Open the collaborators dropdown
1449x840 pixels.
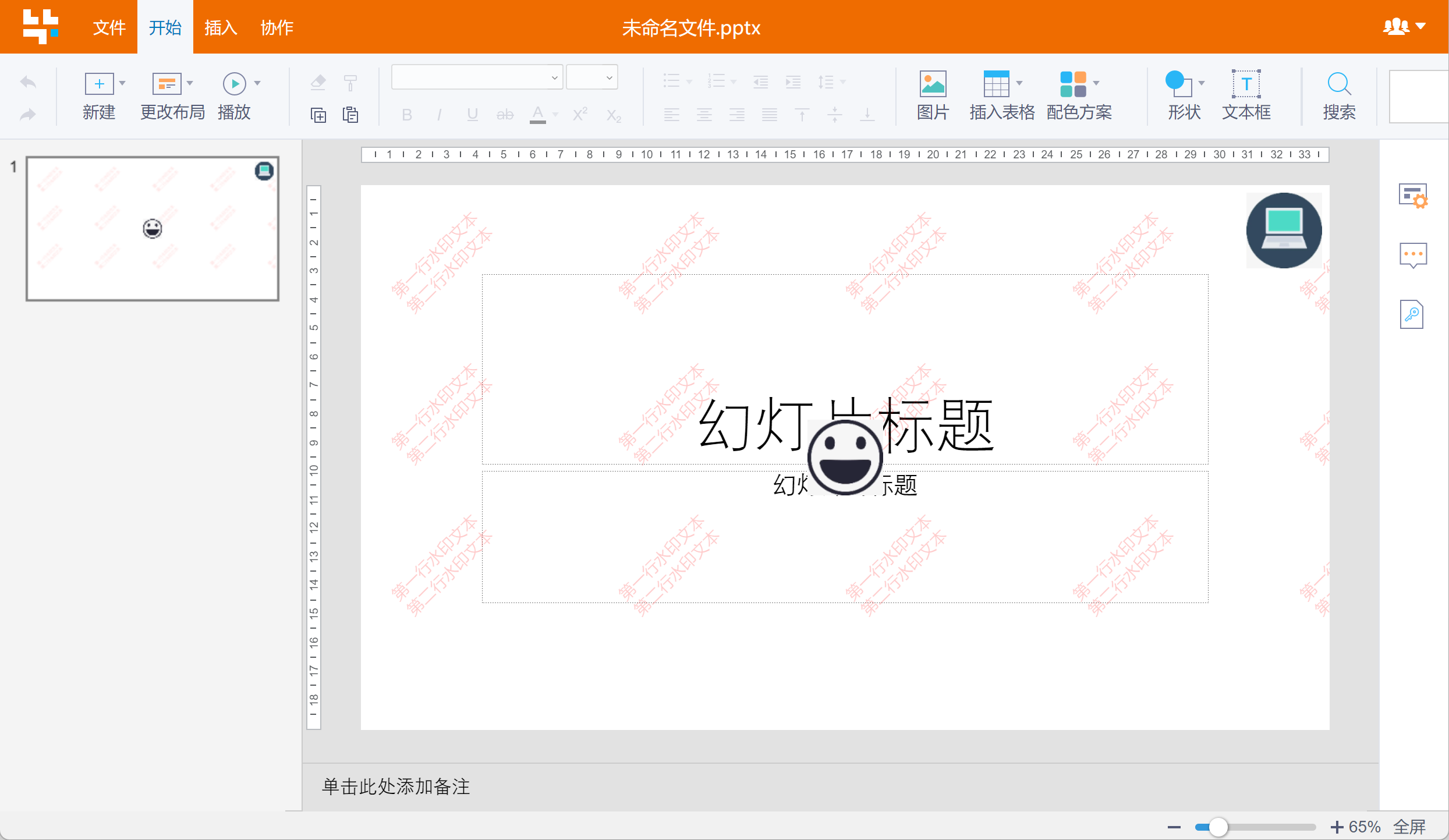coord(1404,26)
